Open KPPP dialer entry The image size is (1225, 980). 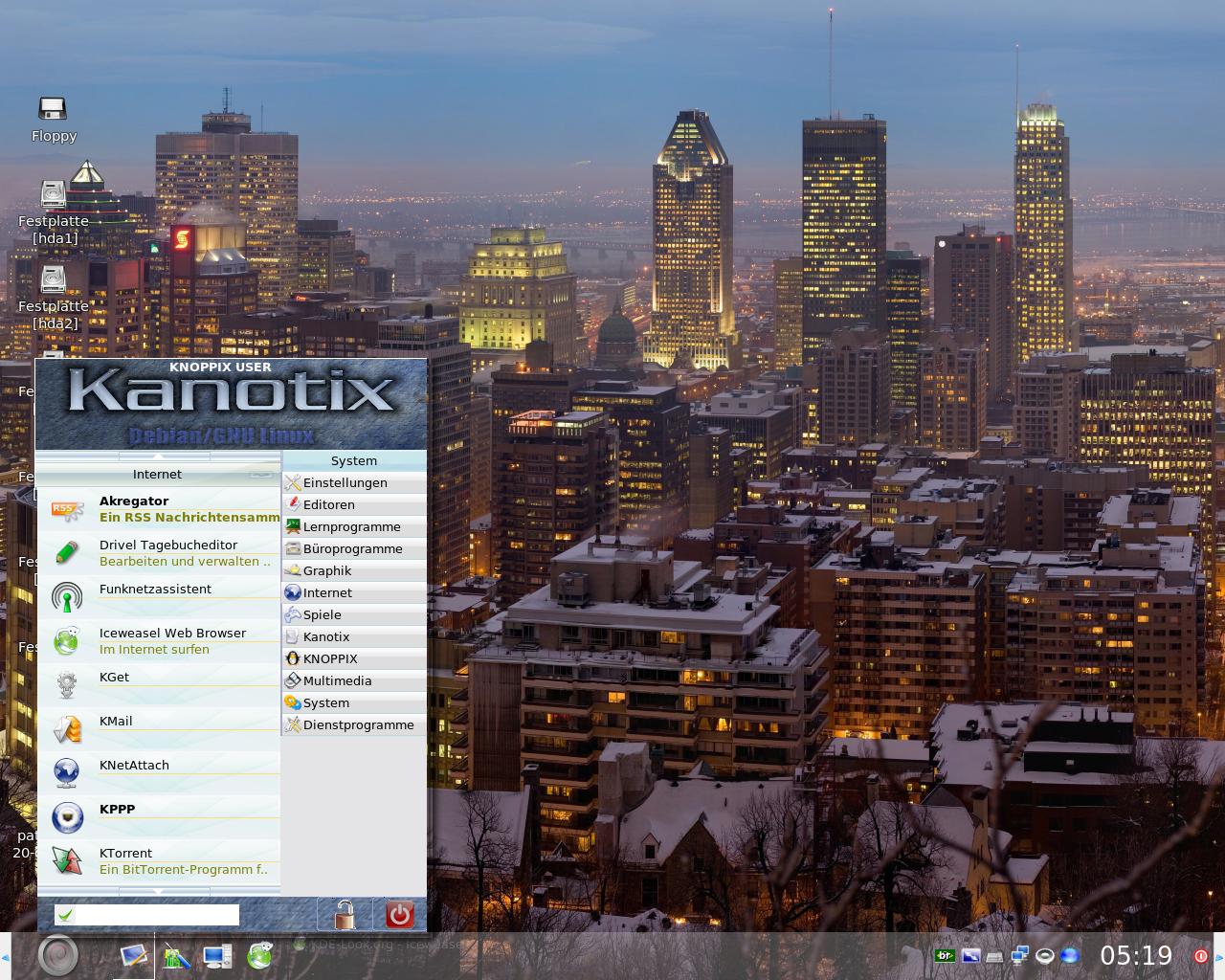(158, 817)
